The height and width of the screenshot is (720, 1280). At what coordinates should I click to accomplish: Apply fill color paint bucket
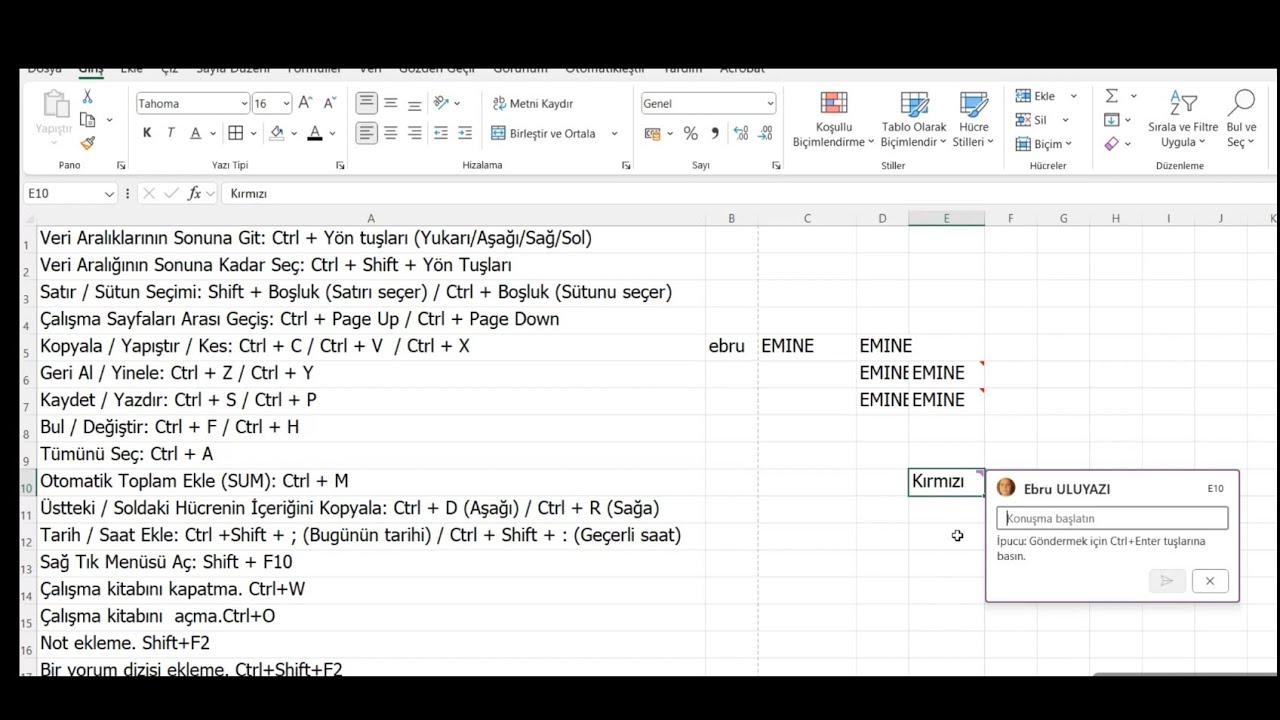click(277, 133)
